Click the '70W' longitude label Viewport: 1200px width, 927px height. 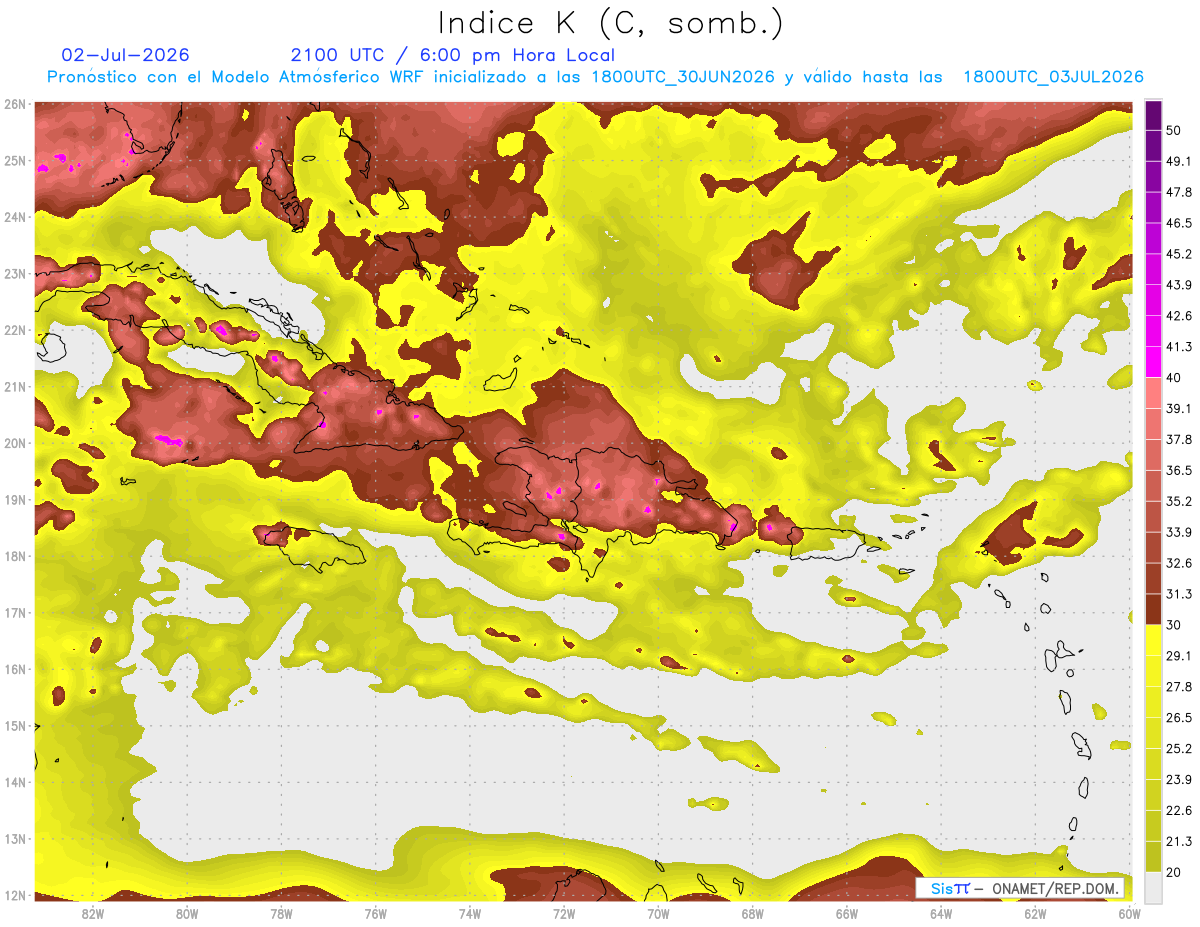click(x=658, y=913)
